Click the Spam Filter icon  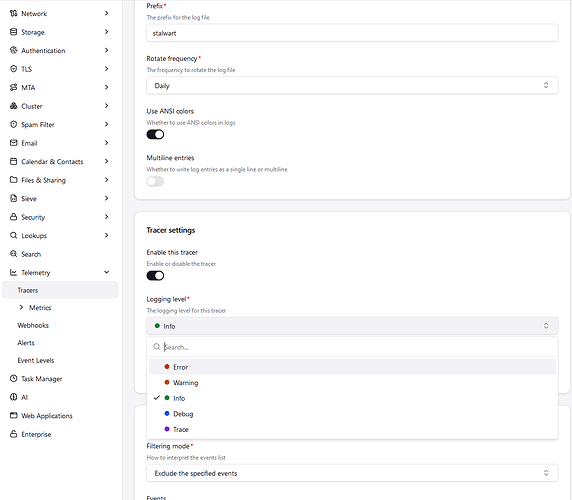[13, 124]
